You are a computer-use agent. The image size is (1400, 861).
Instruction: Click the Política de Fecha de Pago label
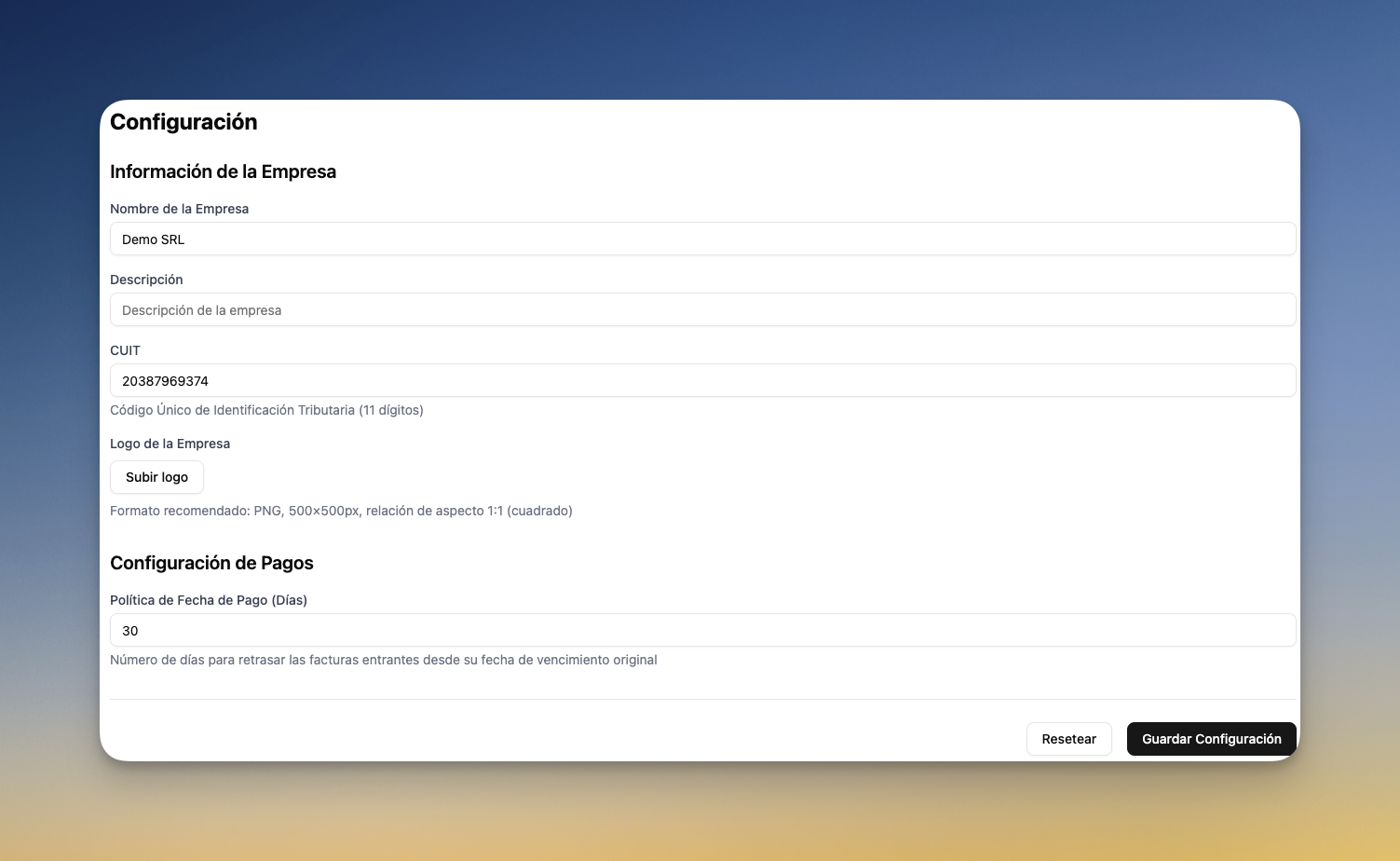(209, 600)
